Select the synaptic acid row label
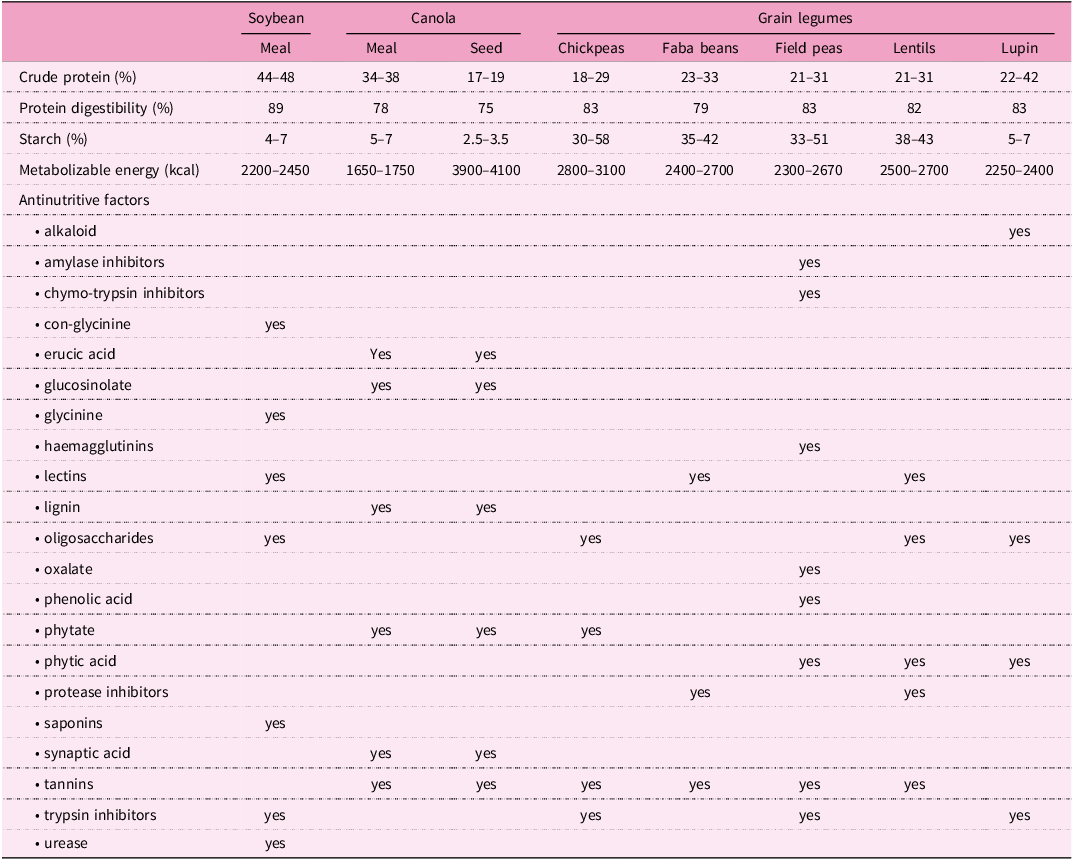 pos(87,753)
